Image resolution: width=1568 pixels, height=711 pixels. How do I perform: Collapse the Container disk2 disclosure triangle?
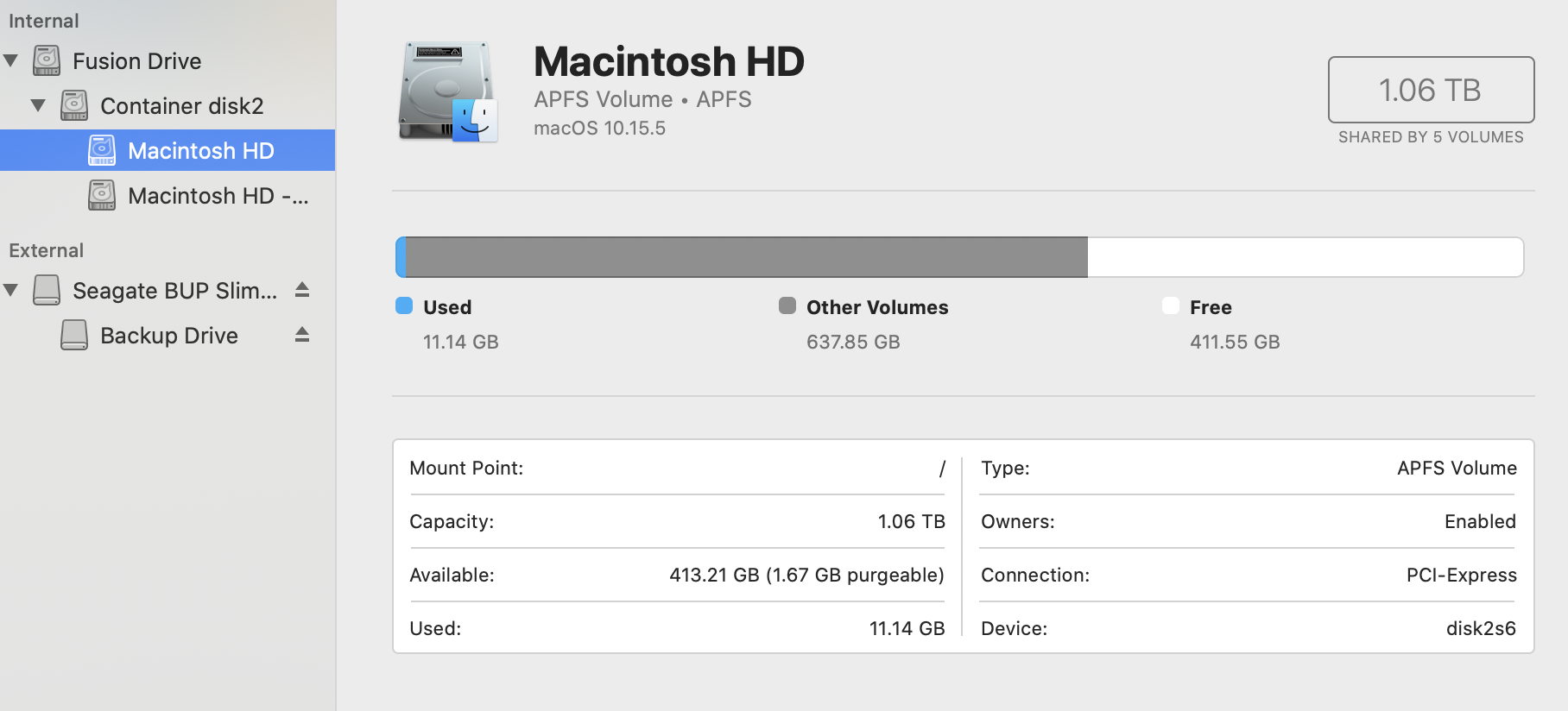coord(38,105)
